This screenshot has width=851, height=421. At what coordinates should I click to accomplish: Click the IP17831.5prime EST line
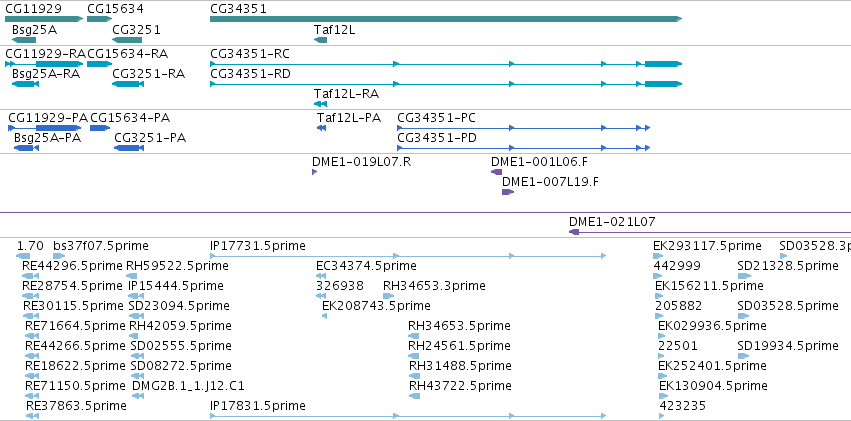coord(408,416)
